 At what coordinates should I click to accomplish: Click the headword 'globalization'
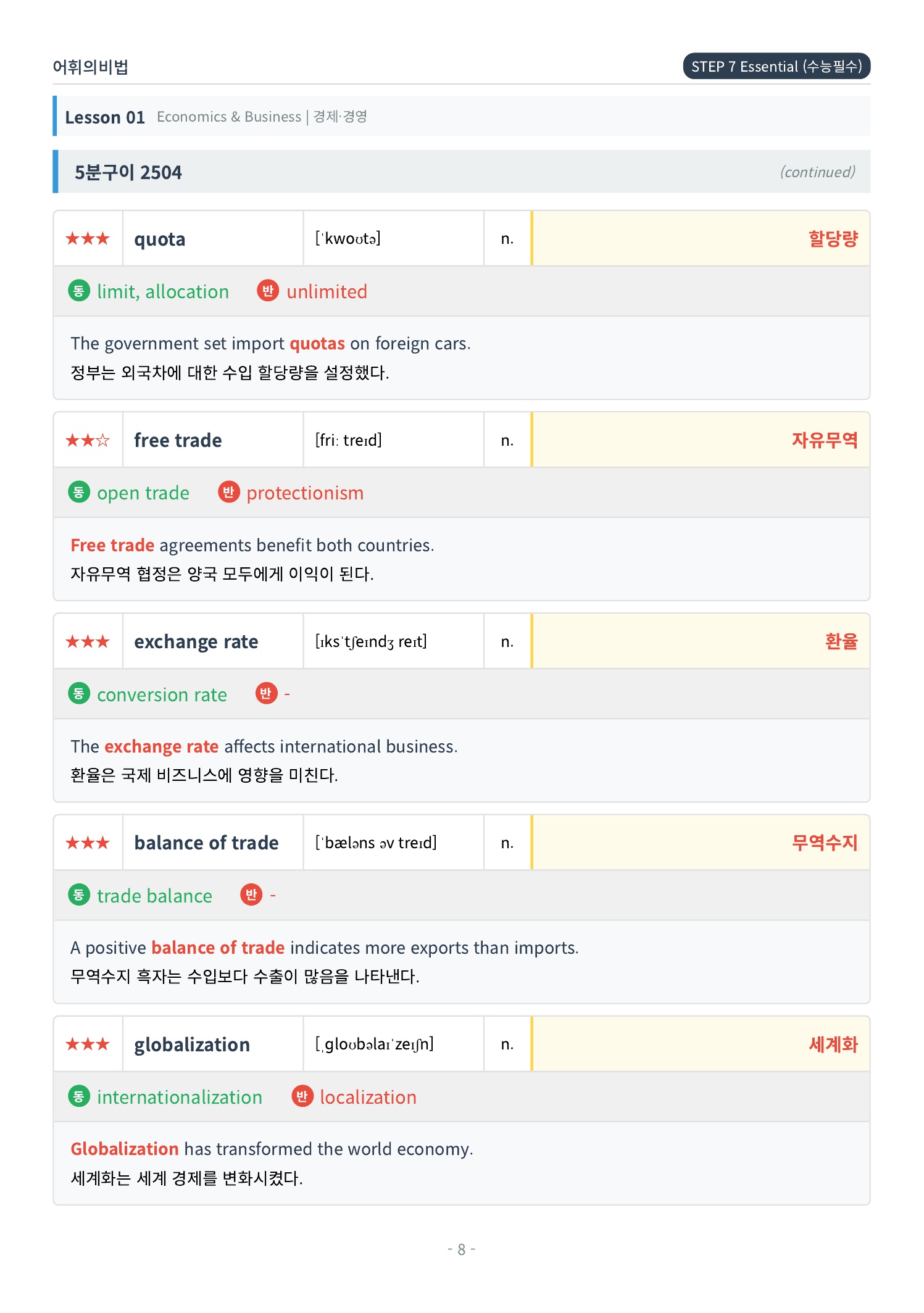click(192, 1044)
